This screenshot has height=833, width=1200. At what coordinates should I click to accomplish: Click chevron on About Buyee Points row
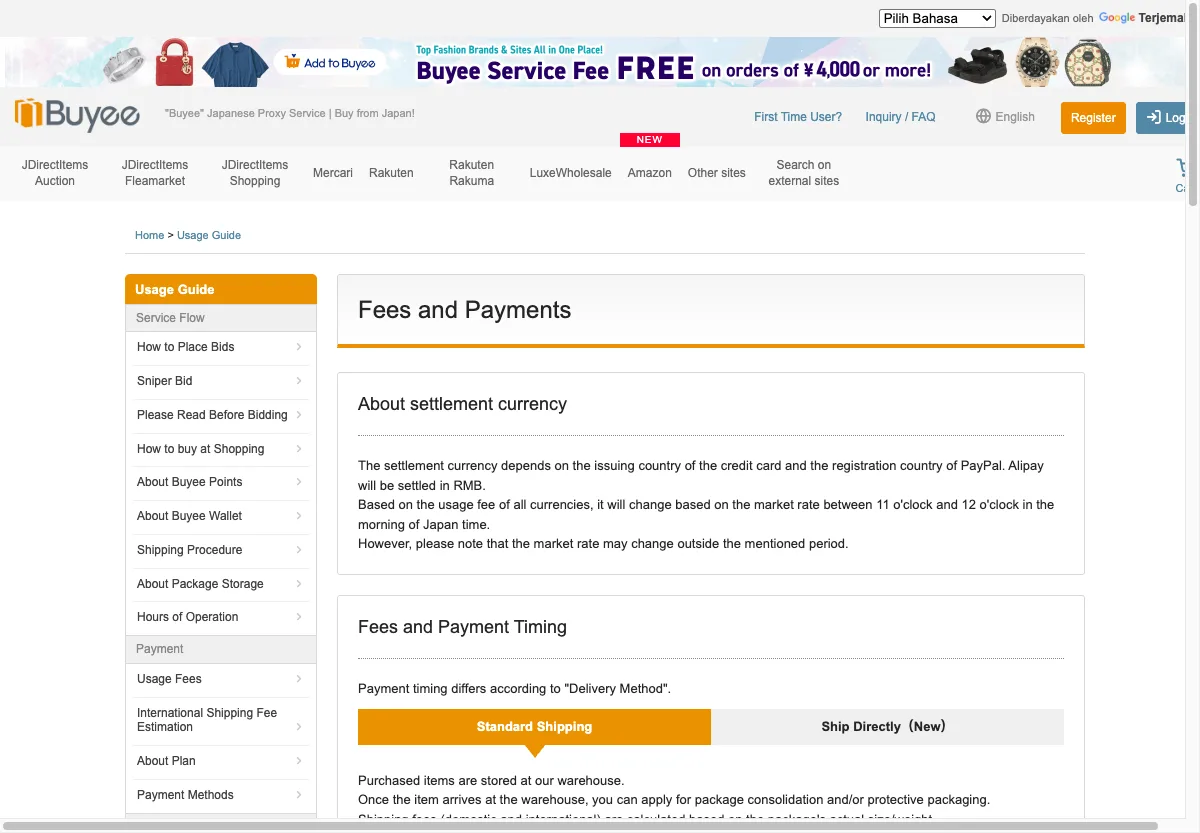tap(299, 482)
